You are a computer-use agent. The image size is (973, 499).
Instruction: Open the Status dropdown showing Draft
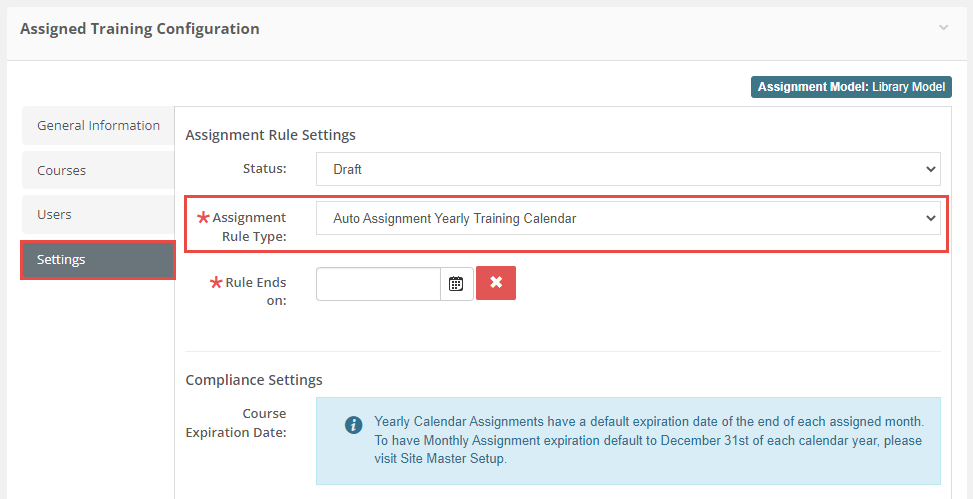[x=628, y=169]
